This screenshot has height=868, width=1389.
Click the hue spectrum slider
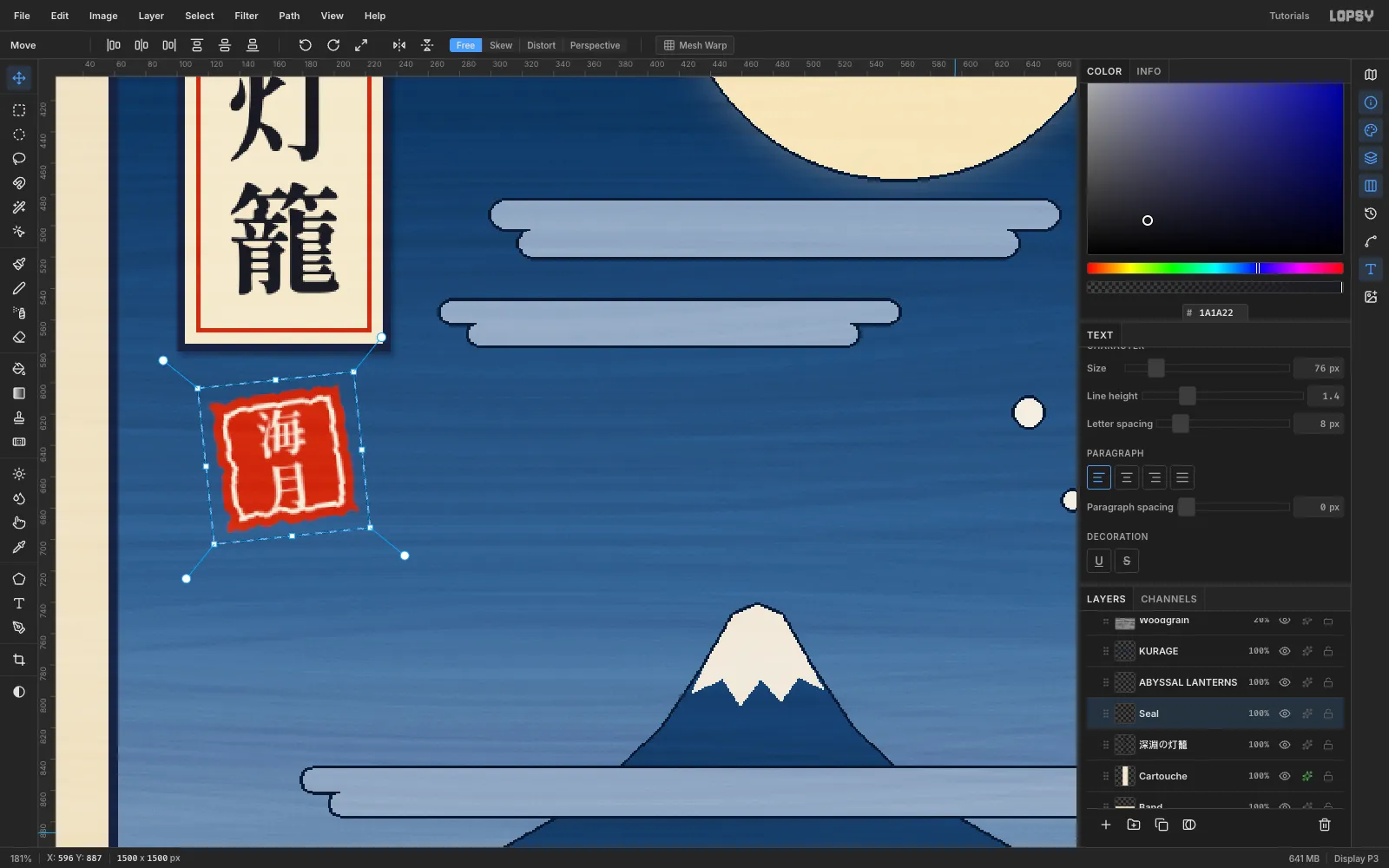coord(1215,268)
